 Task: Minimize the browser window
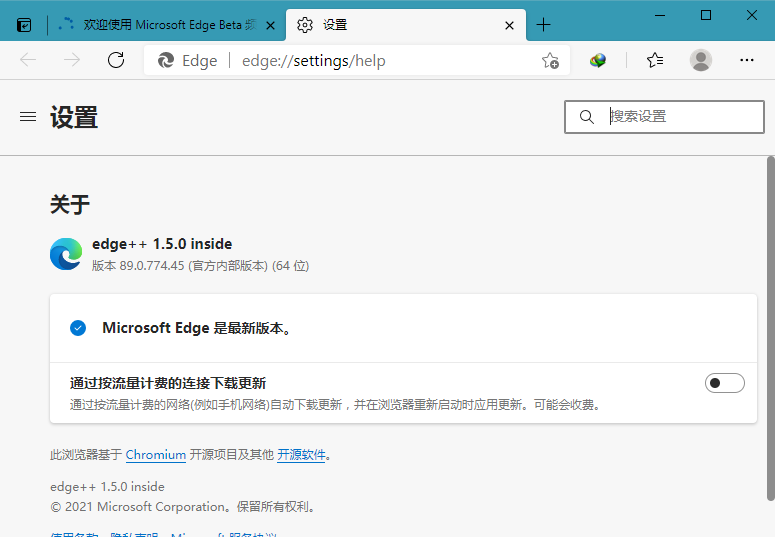click(x=660, y=15)
